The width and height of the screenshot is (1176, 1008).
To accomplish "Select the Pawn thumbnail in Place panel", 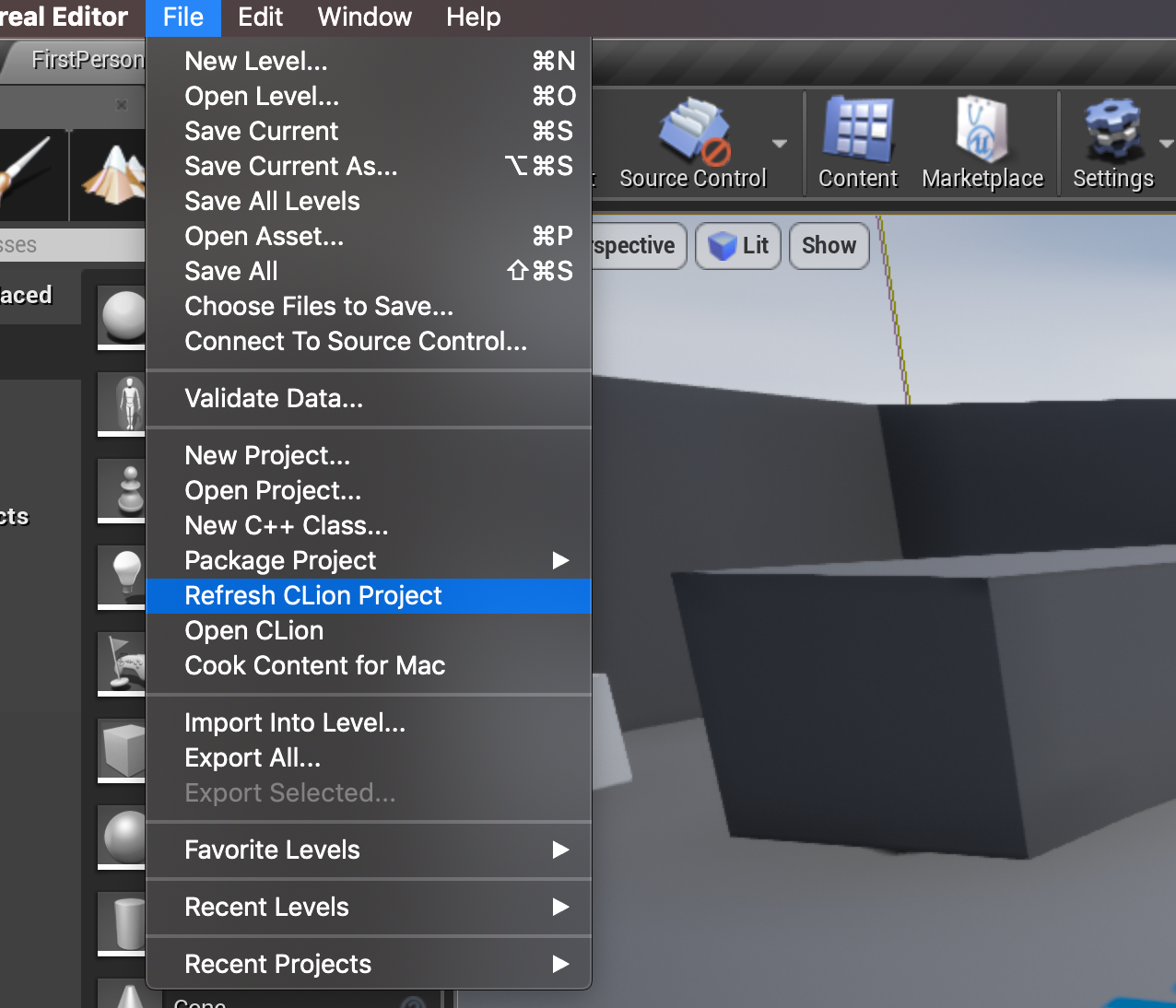I will (123, 491).
